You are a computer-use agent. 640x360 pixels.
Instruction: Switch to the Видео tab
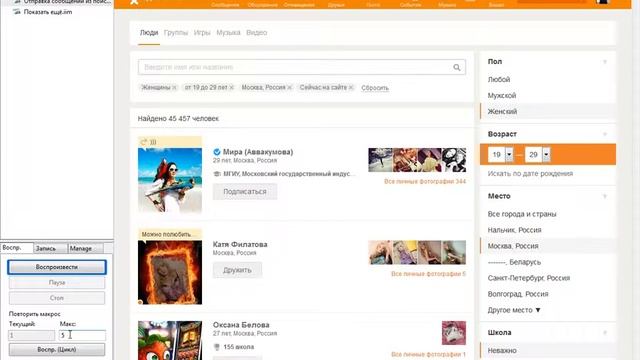(x=256, y=33)
